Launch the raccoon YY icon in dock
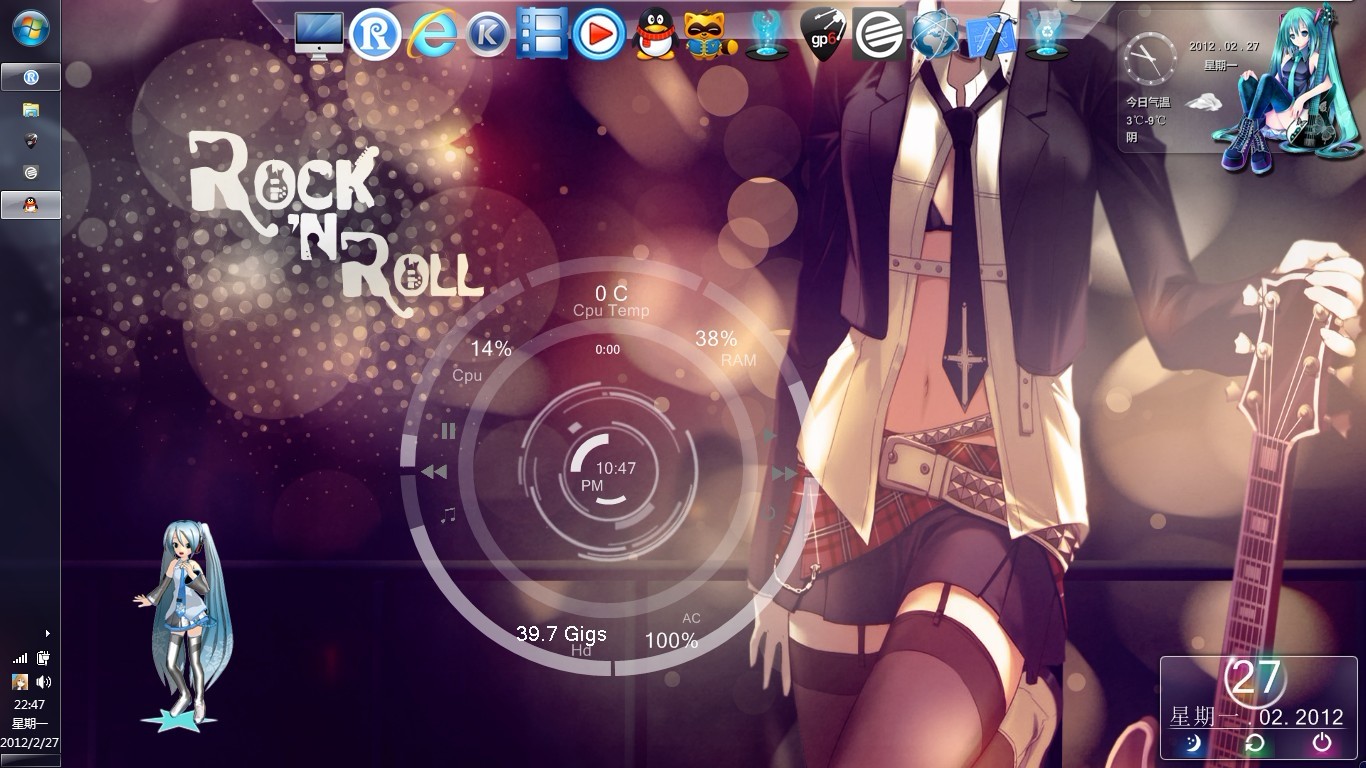 point(710,35)
